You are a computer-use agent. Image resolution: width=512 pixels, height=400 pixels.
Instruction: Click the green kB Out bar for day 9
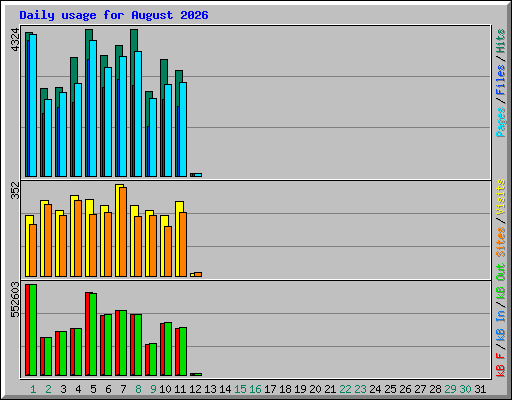tap(153, 359)
